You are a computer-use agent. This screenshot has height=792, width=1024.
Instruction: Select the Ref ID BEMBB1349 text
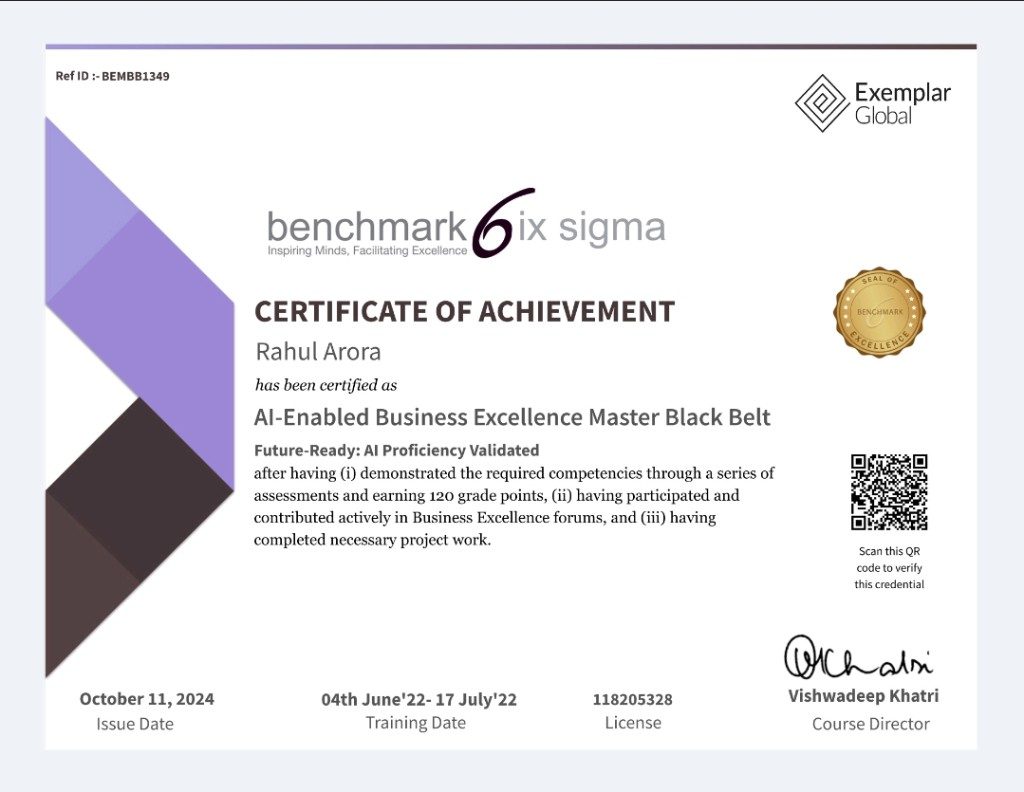[112, 76]
